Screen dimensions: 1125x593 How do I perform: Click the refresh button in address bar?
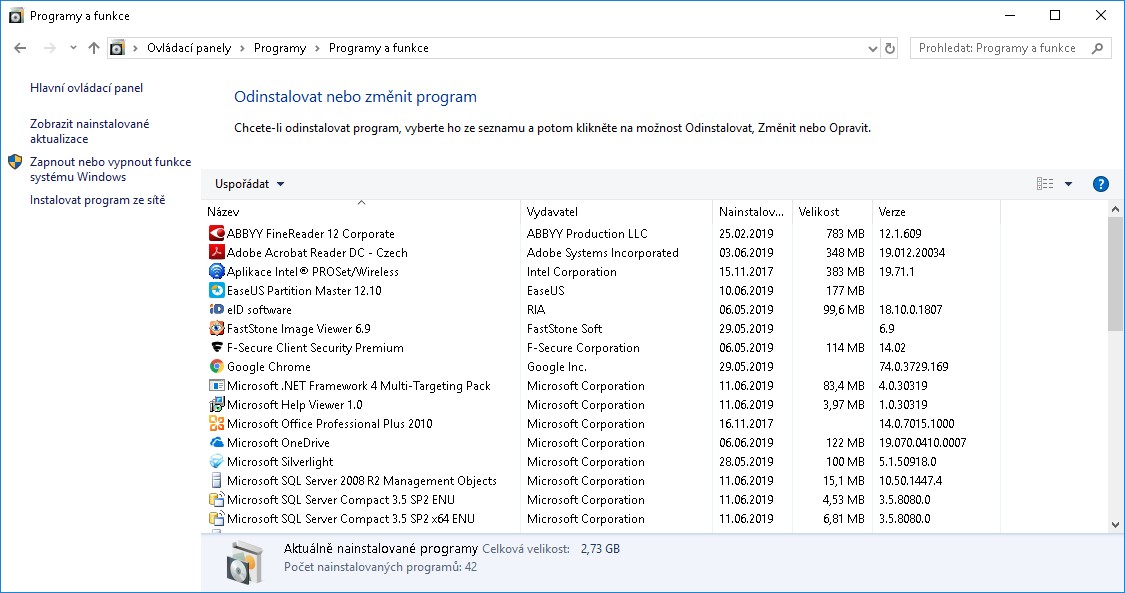[x=891, y=48]
